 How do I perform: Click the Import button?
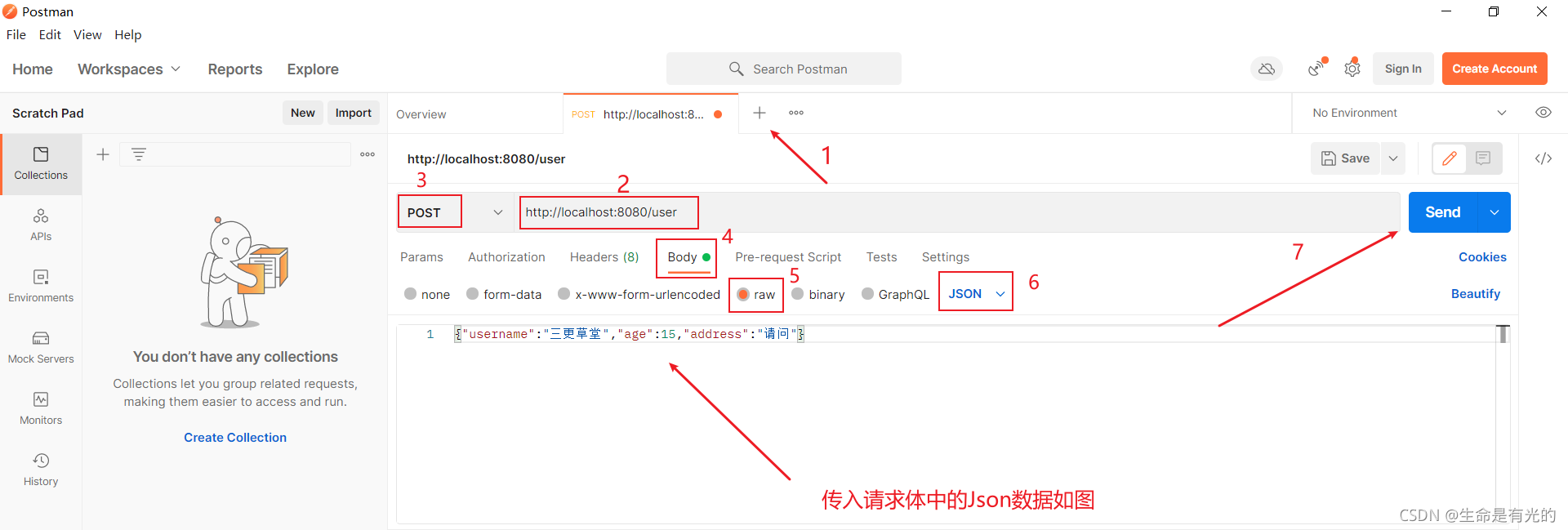[354, 113]
